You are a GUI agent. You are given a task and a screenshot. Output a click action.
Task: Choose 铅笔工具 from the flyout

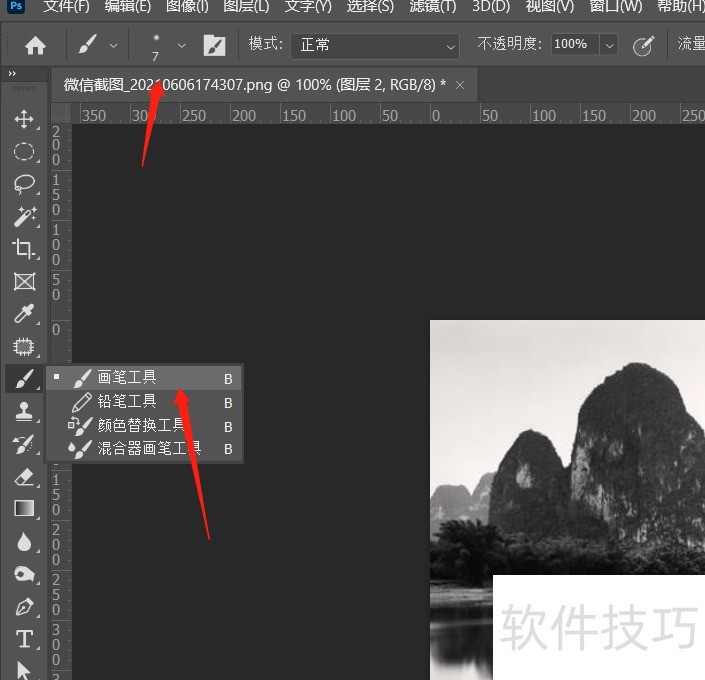click(126, 402)
